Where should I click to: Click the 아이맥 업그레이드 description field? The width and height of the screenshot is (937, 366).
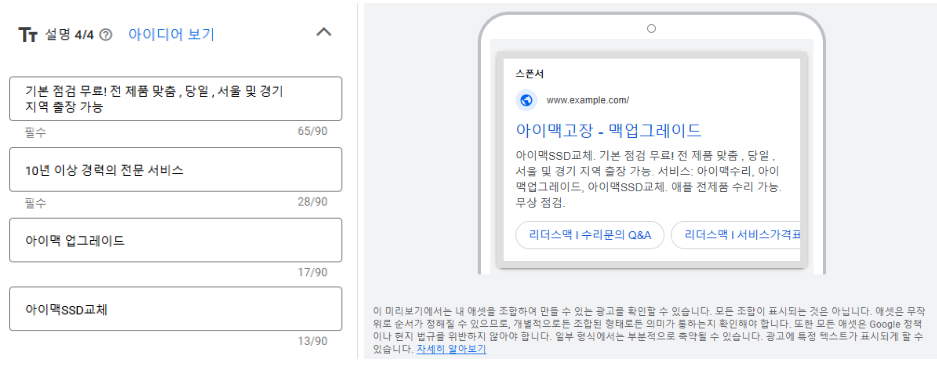click(176, 240)
